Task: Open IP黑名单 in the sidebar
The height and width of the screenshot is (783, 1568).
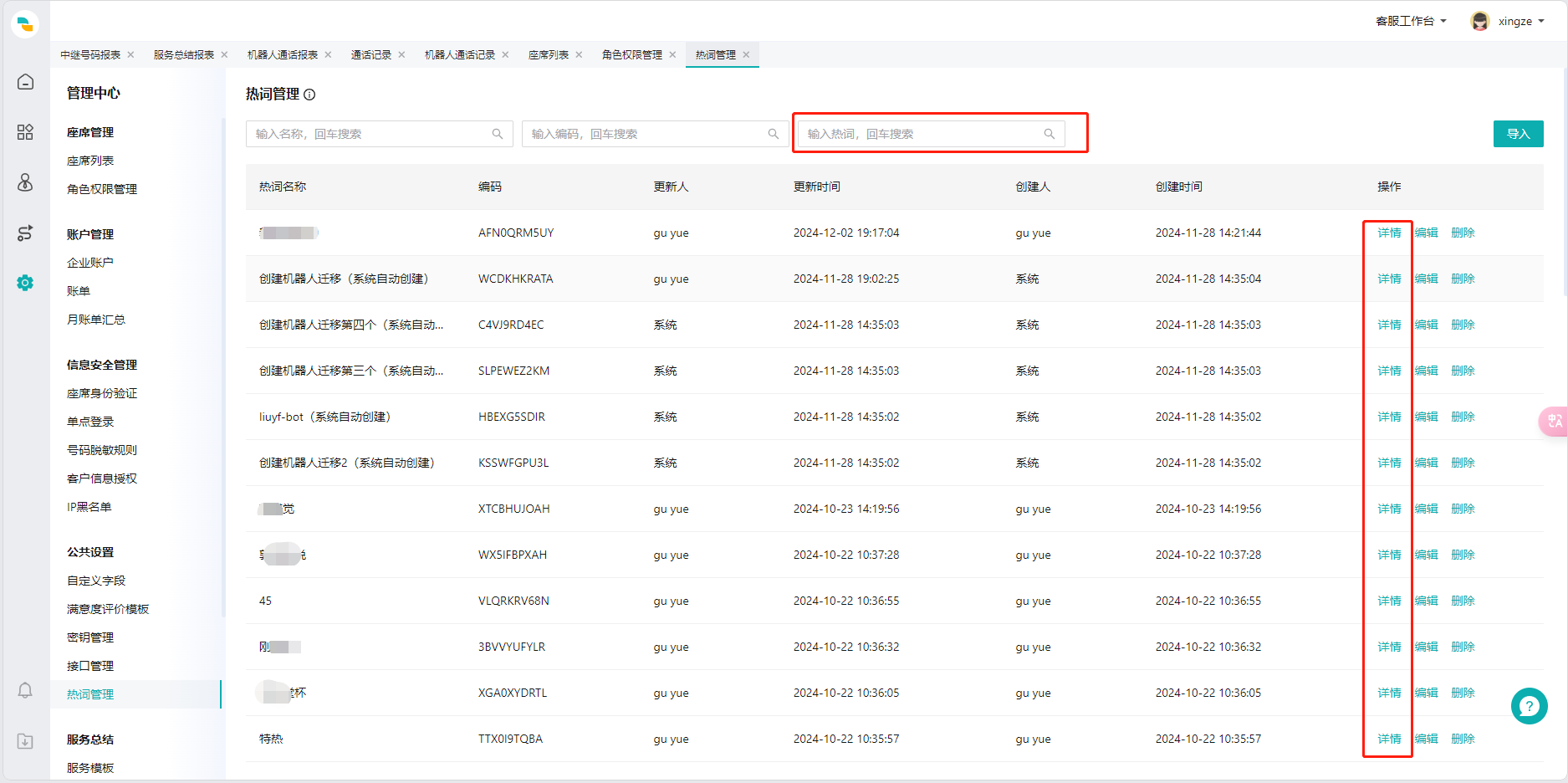Action: point(89,507)
